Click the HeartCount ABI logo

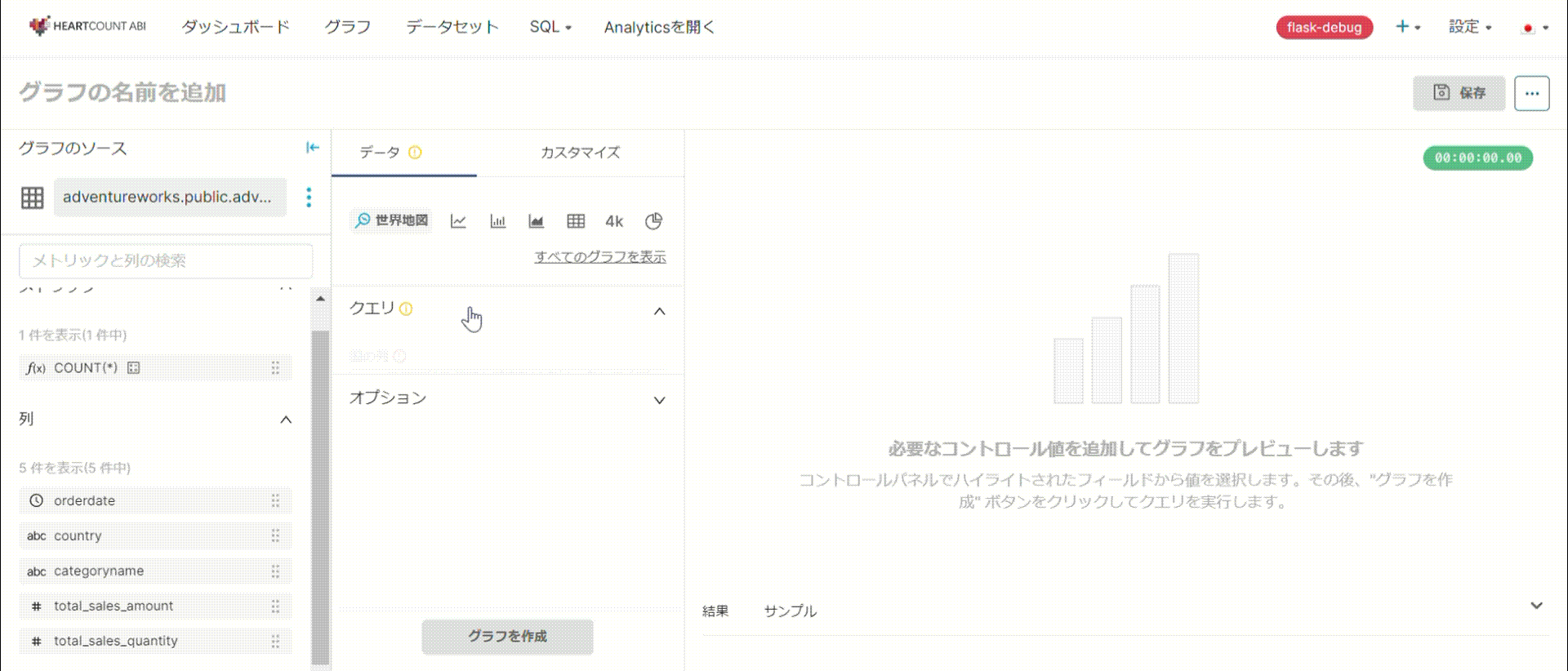pos(87,26)
